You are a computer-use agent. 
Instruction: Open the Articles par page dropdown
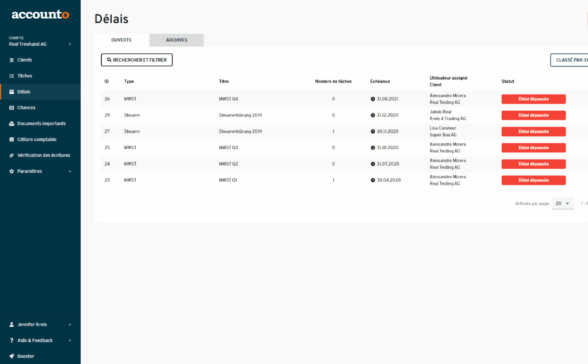point(562,203)
